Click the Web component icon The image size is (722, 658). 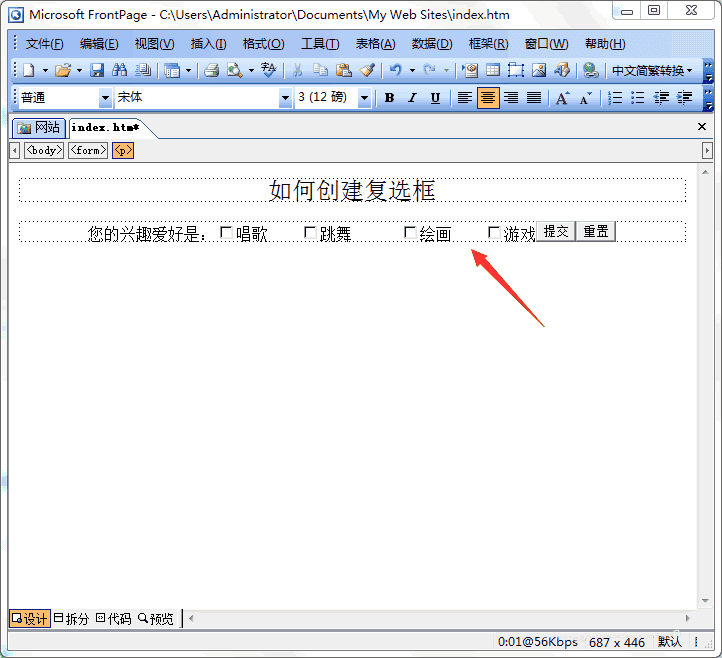click(x=470, y=70)
